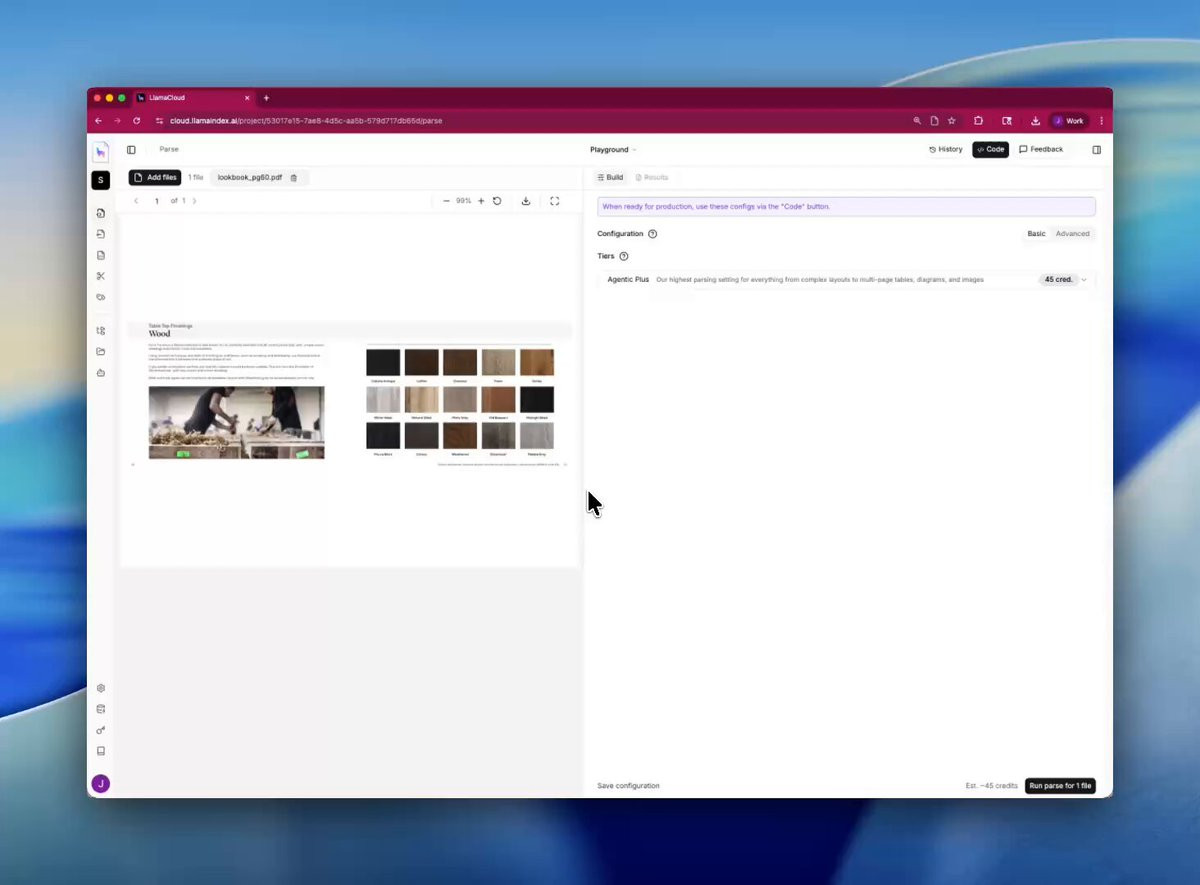
Task: Click the LlamaCloud llama logo in sidebar
Action: 100,151
